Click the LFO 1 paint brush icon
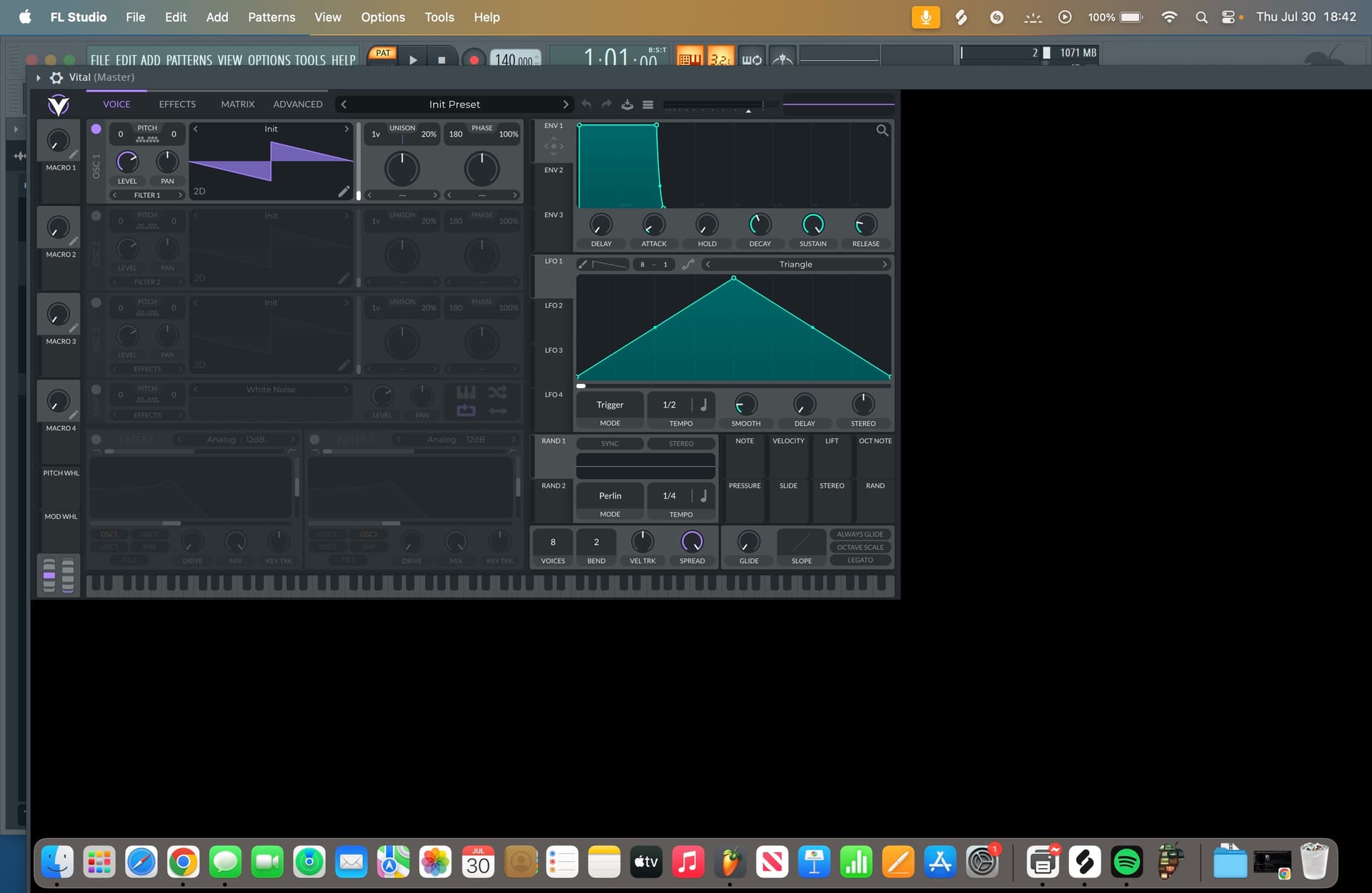The image size is (1372, 893). click(583, 265)
